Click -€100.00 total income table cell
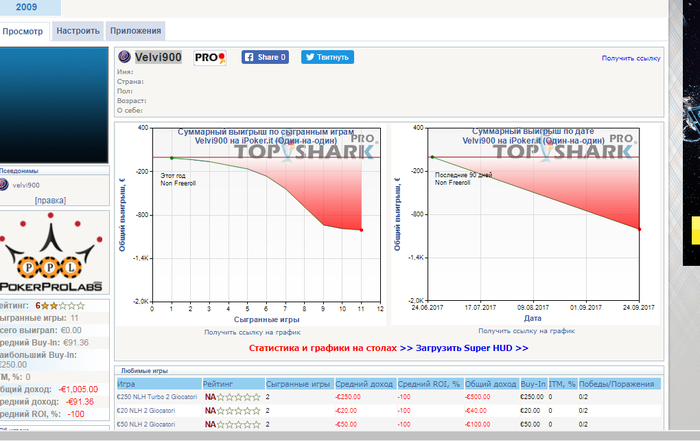700x441 pixels. point(477,424)
